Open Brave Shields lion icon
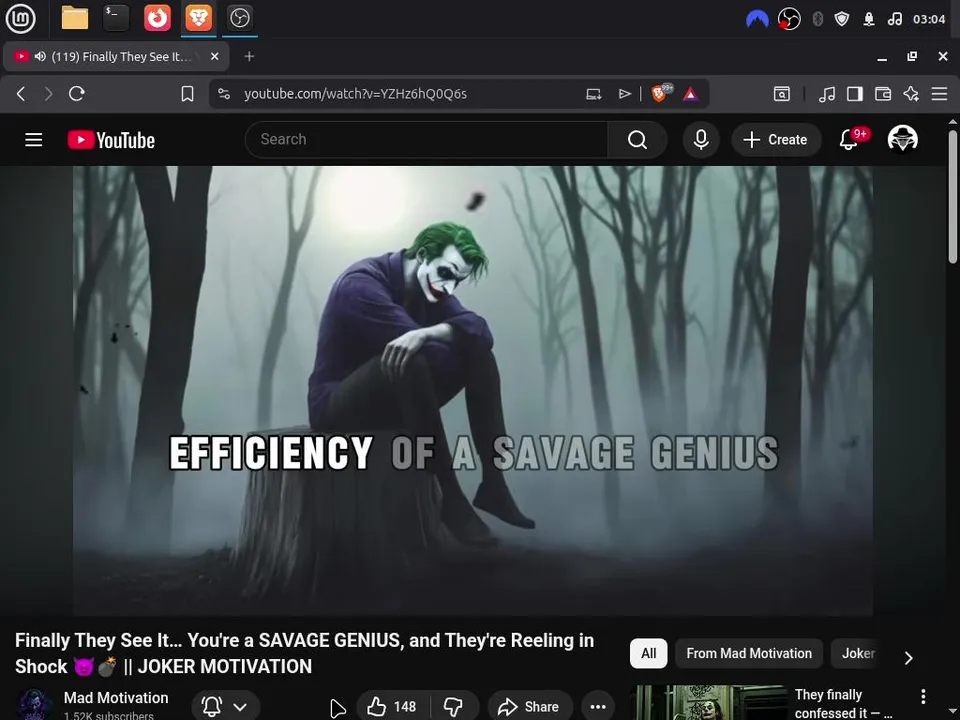Image resolution: width=960 pixels, height=720 pixels. pyautogui.click(x=660, y=93)
